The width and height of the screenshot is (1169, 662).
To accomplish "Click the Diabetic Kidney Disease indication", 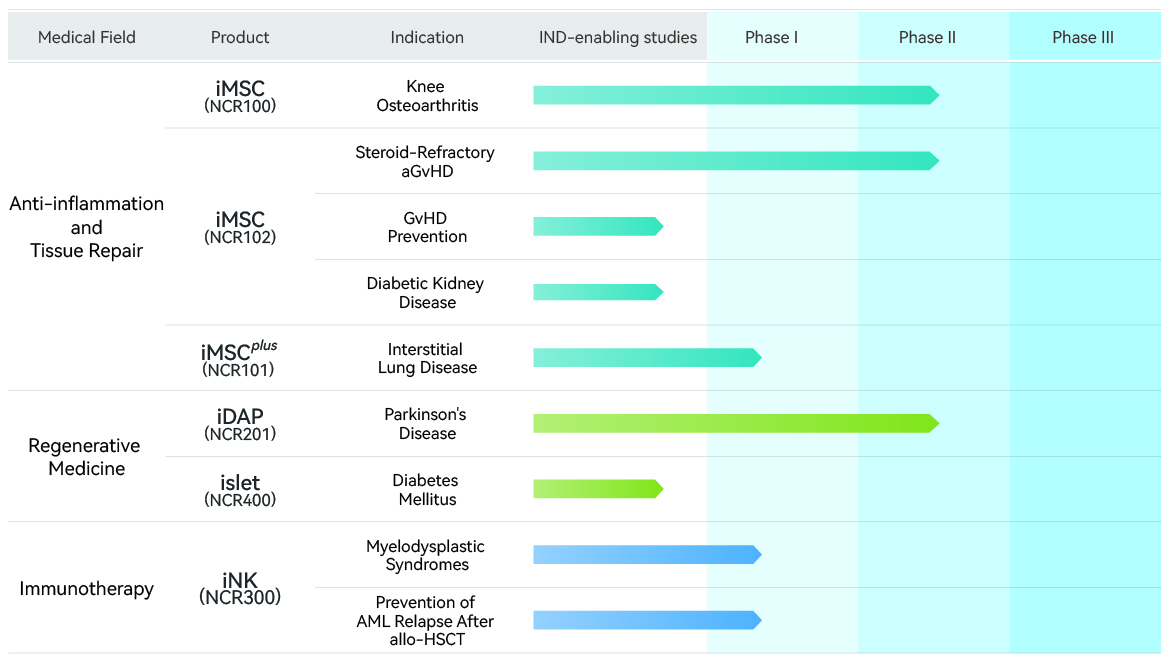I will point(425,293).
